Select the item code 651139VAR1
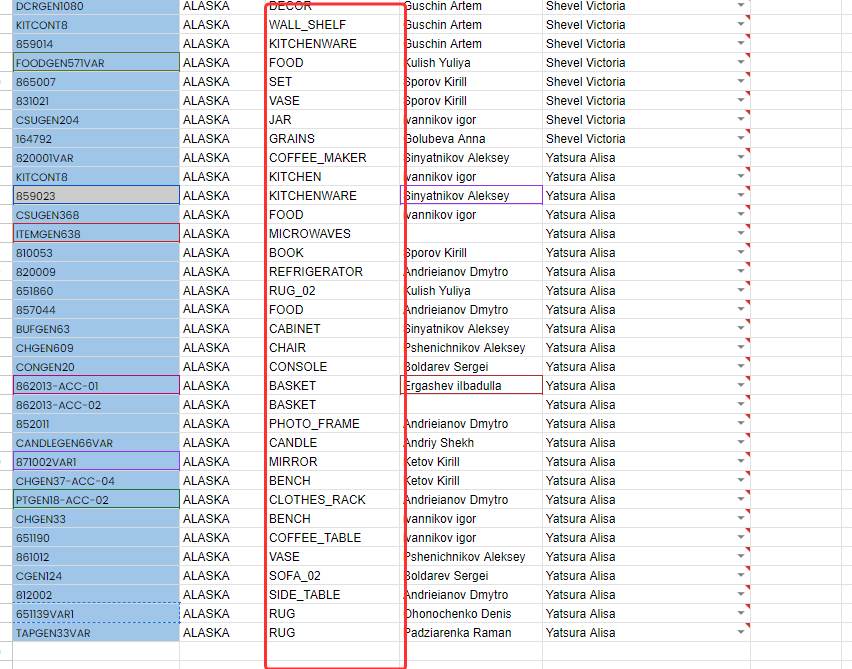 96,614
